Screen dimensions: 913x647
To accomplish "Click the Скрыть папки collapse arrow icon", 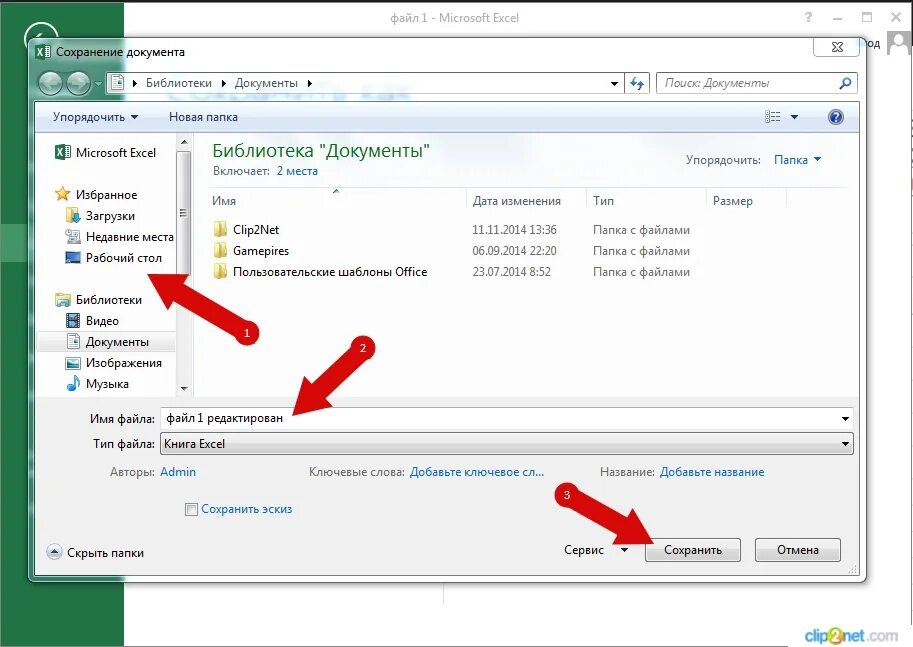I will pyautogui.click(x=54, y=552).
